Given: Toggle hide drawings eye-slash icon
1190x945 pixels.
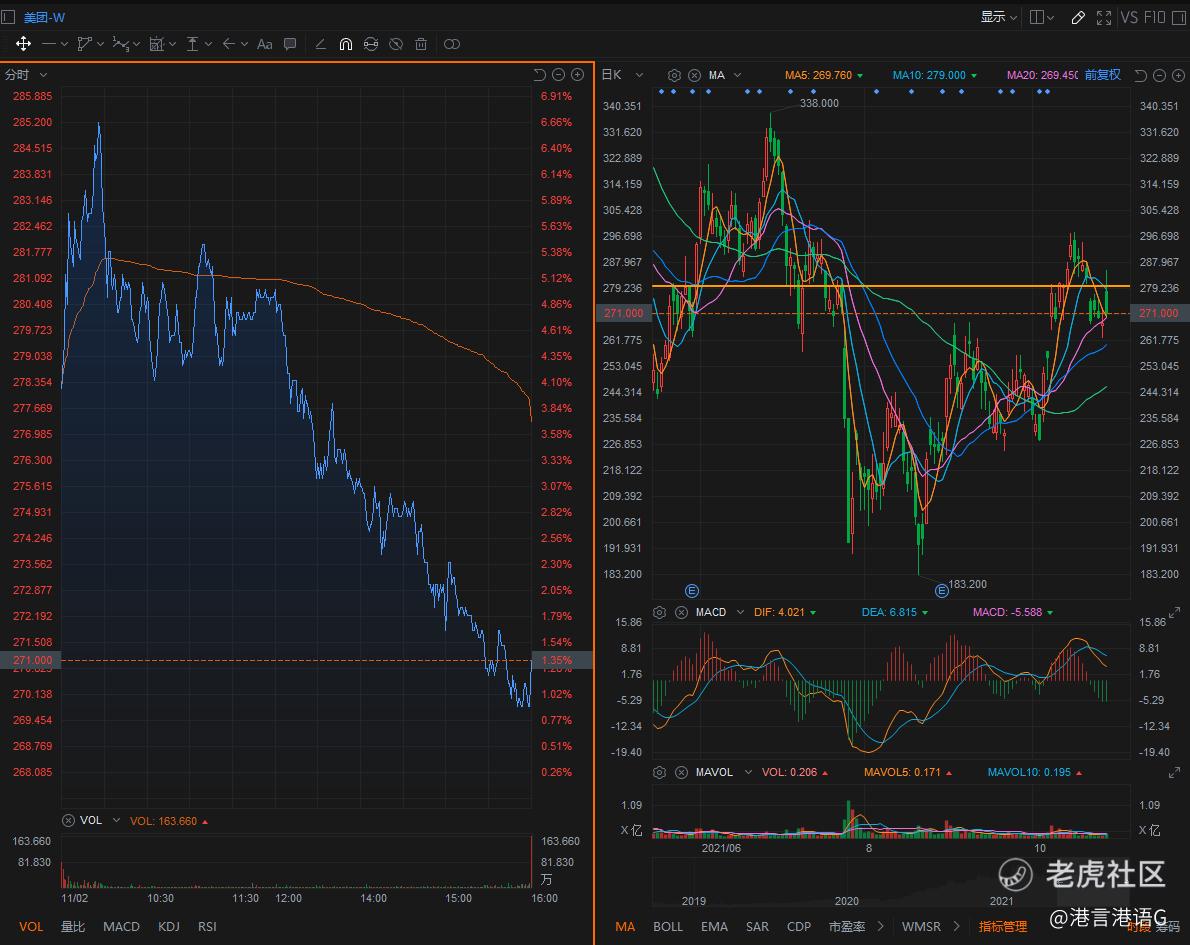Looking at the screenshot, I should coord(396,44).
